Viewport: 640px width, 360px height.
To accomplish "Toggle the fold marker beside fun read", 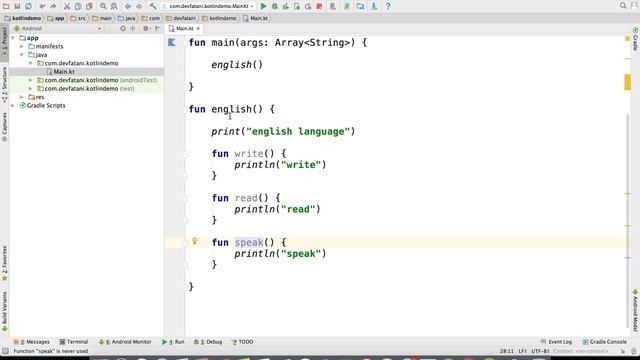I will [x=185, y=198].
